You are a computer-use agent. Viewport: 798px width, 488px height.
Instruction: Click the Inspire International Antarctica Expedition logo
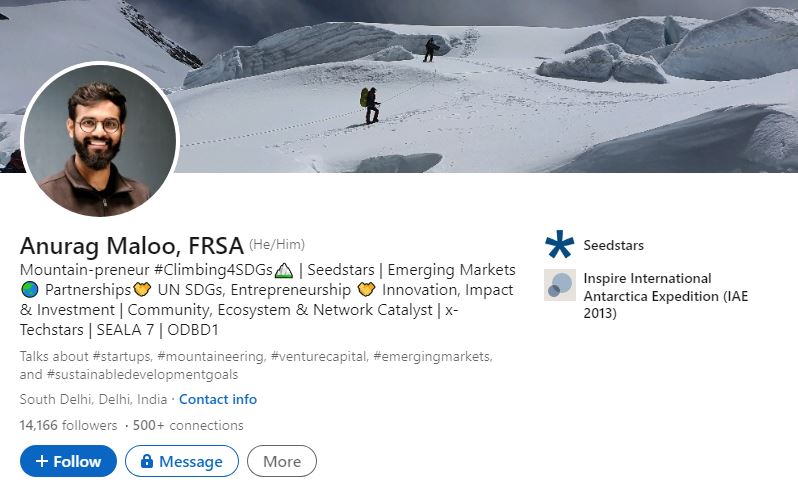point(560,285)
